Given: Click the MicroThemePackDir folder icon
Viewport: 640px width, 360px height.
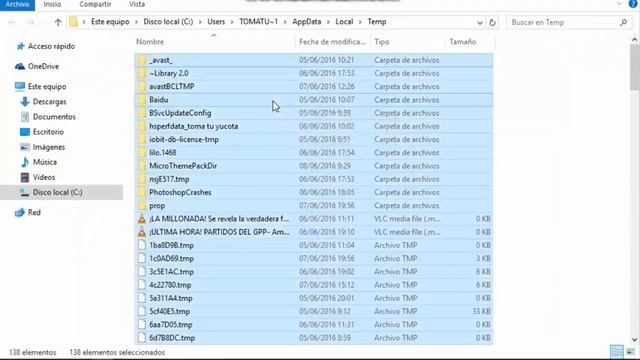Looking at the screenshot, I should 142,166.
